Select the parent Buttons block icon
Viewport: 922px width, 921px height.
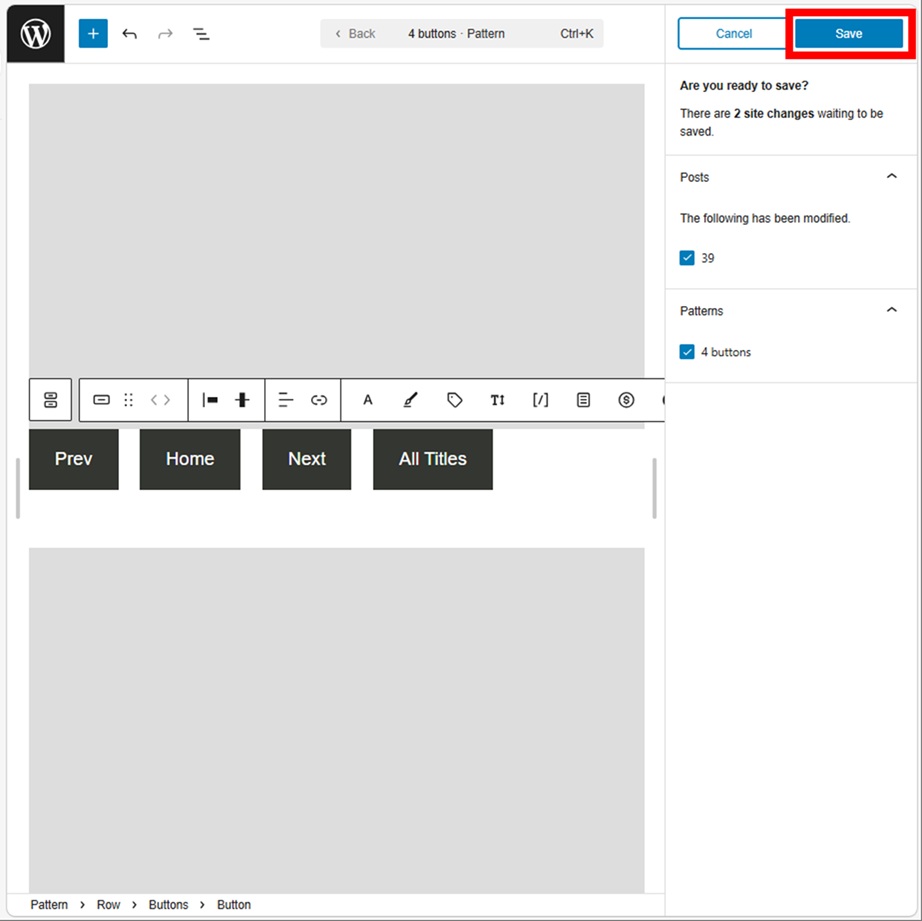pos(50,400)
